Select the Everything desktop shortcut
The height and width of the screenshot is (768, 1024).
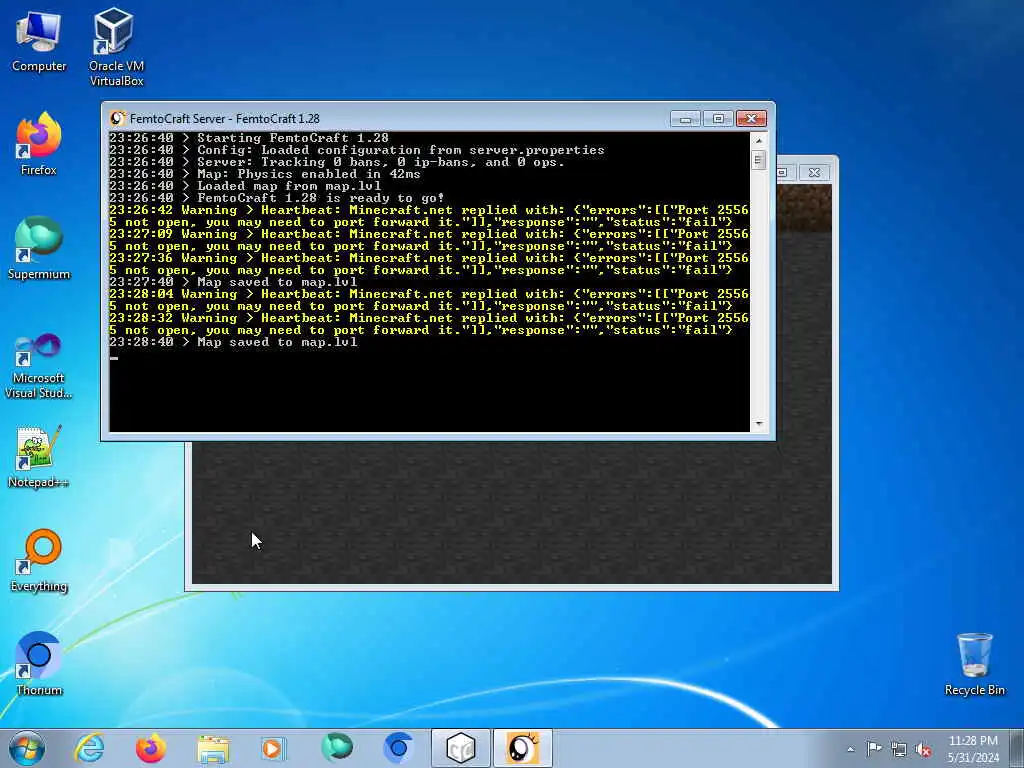click(x=39, y=560)
